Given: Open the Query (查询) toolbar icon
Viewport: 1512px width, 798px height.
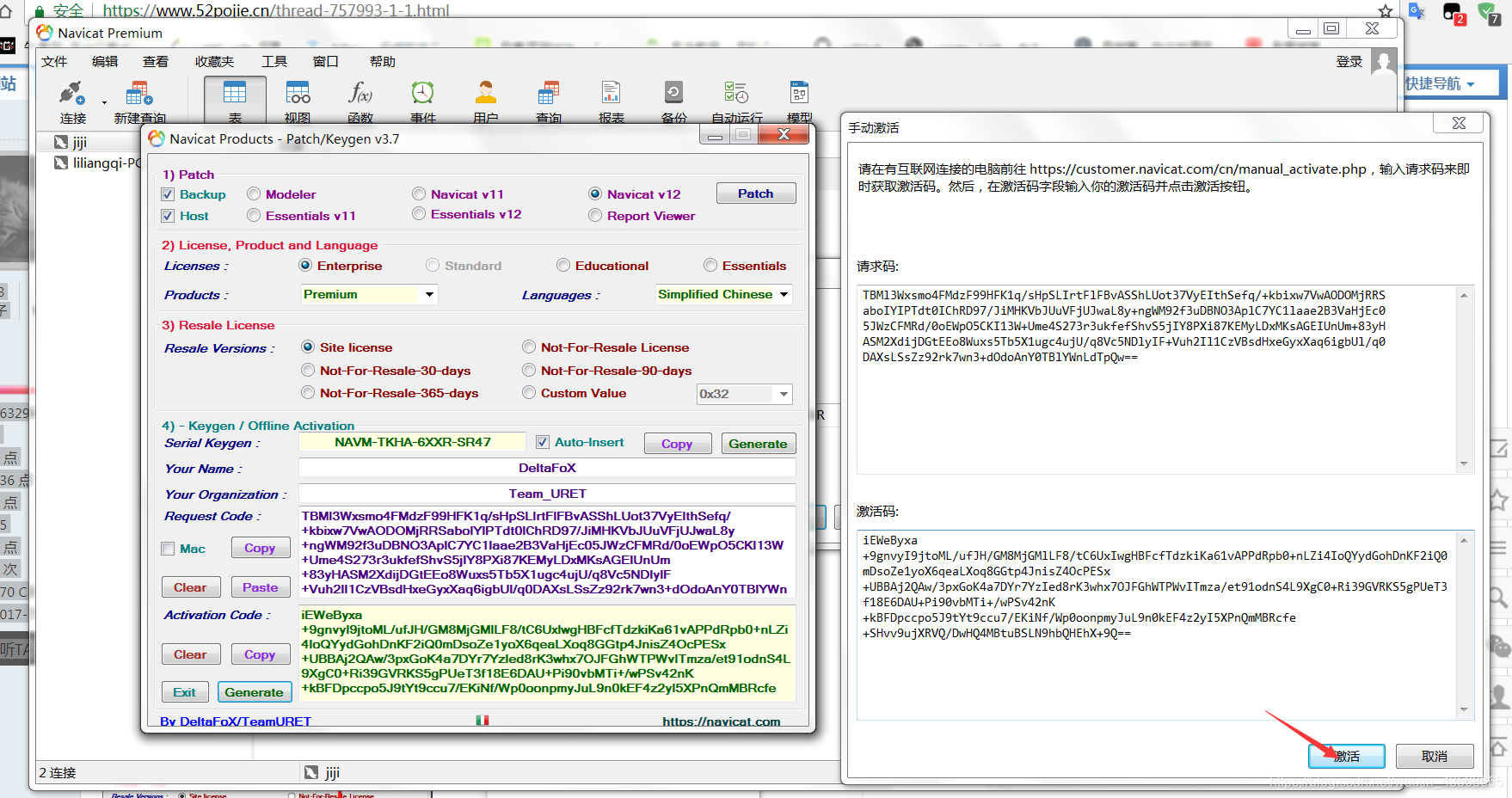Looking at the screenshot, I should pyautogui.click(x=549, y=101).
